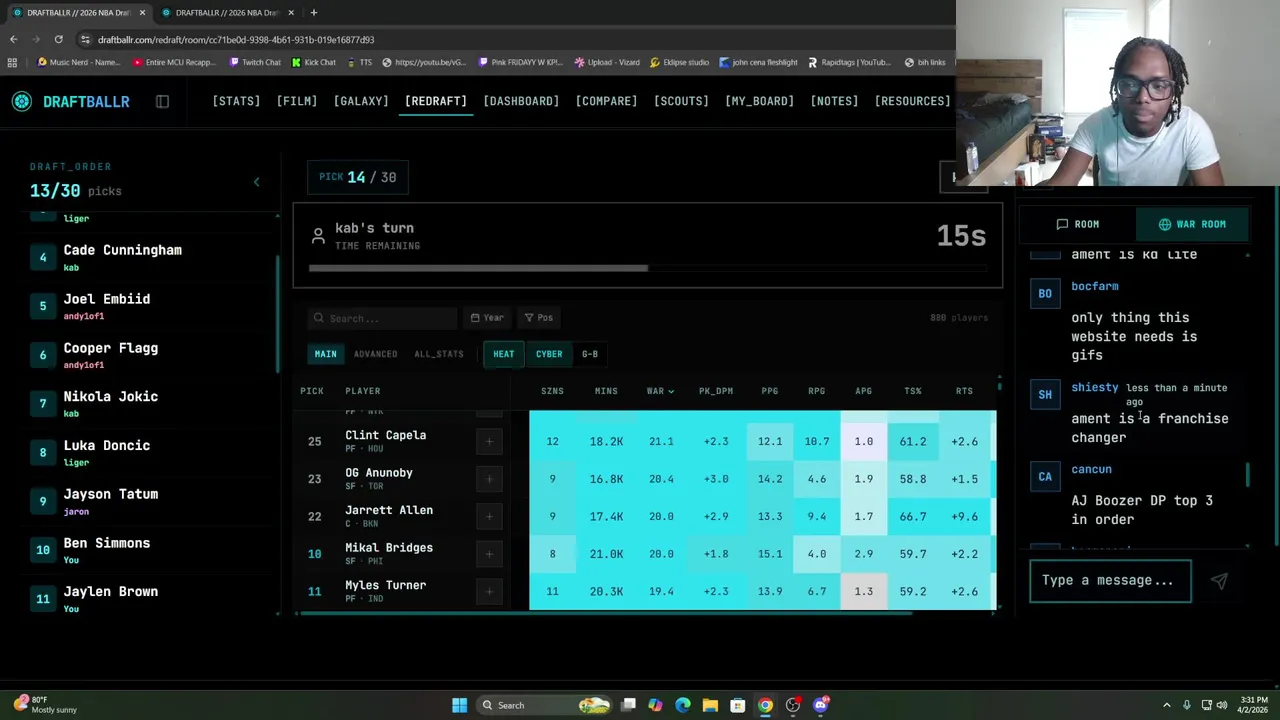Viewport: 1280px width, 720px height.
Task: Open the Upload - Vizard bookmark
Action: 607,62
